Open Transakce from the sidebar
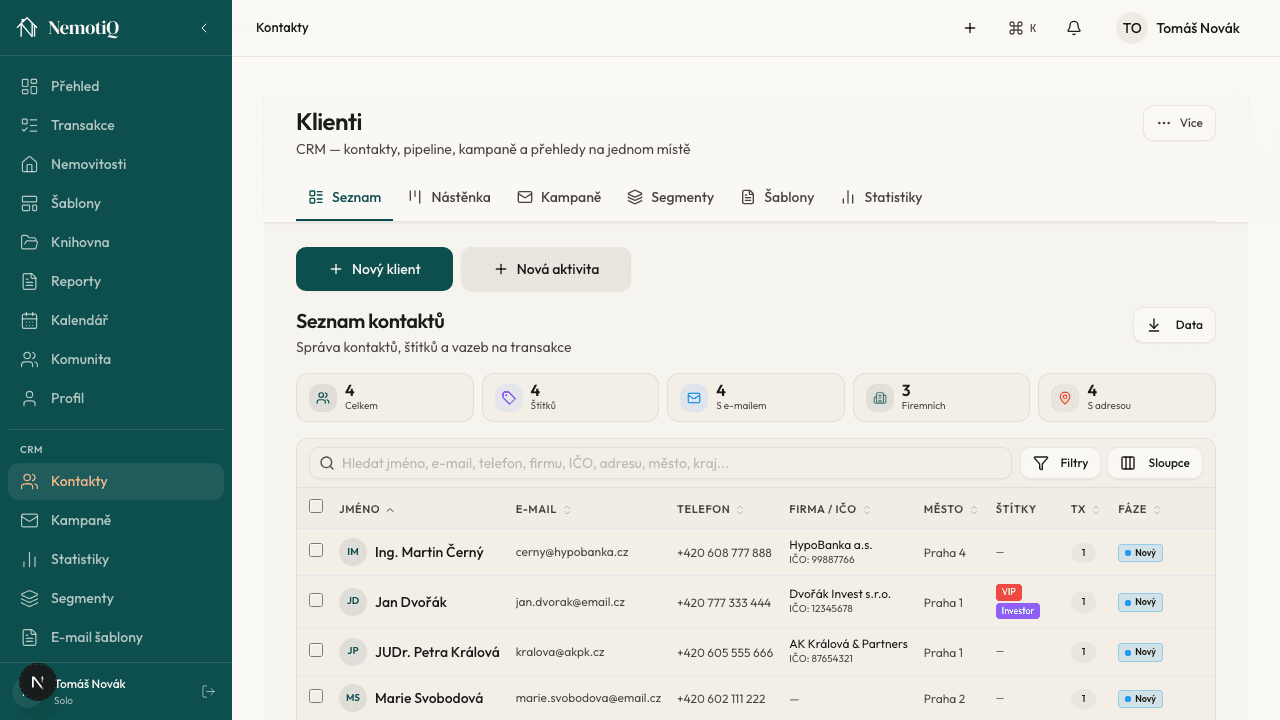Image resolution: width=1280 pixels, height=720 pixels. click(x=116, y=125)
